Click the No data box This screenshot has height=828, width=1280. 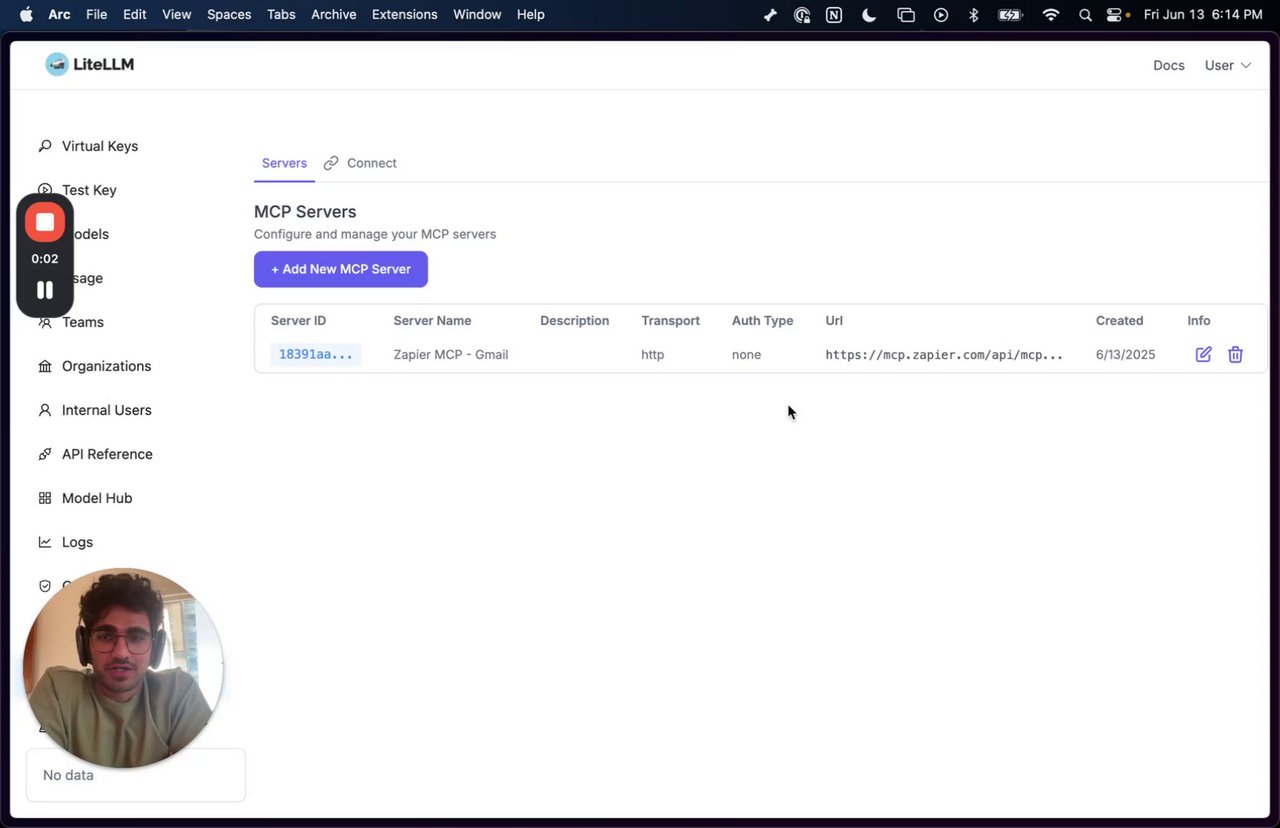point(136,775)
